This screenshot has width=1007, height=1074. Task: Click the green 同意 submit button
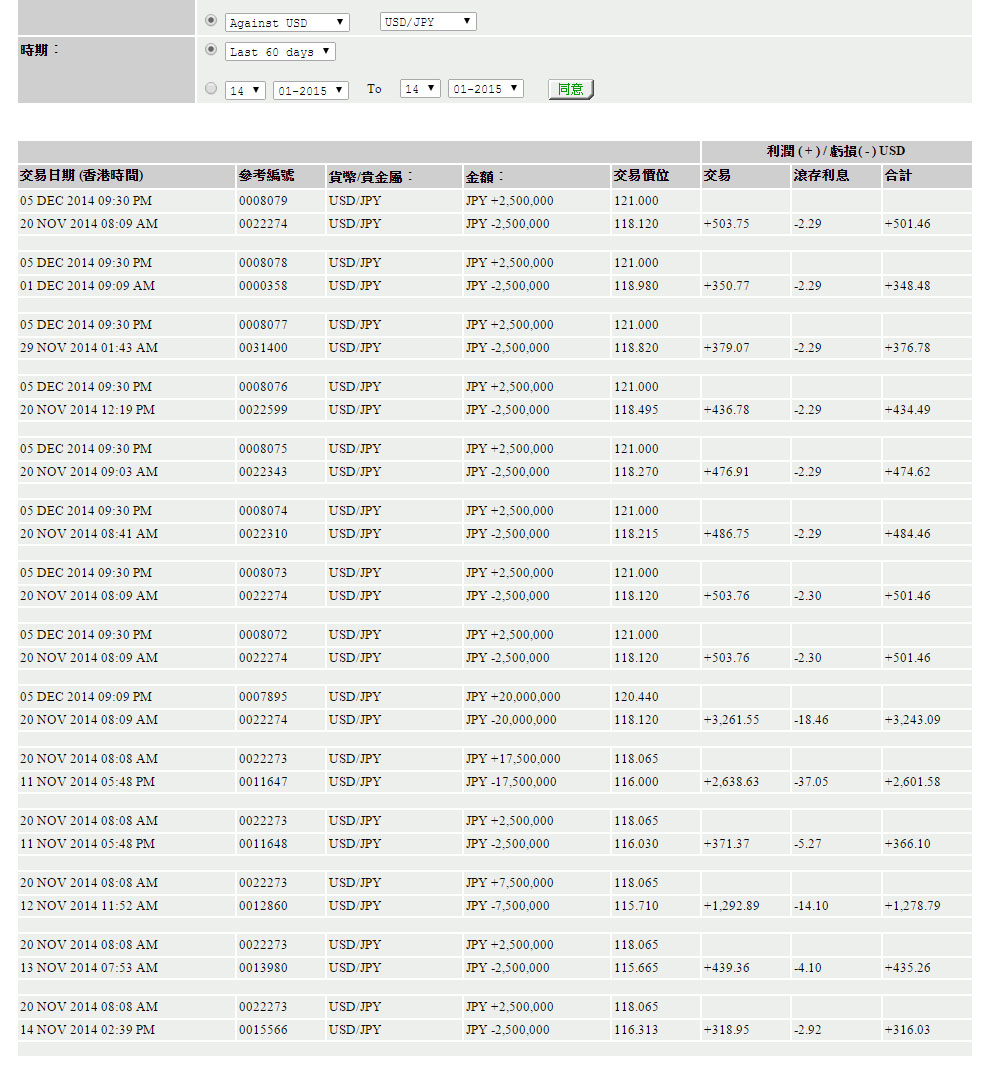(x=571, y=90)
